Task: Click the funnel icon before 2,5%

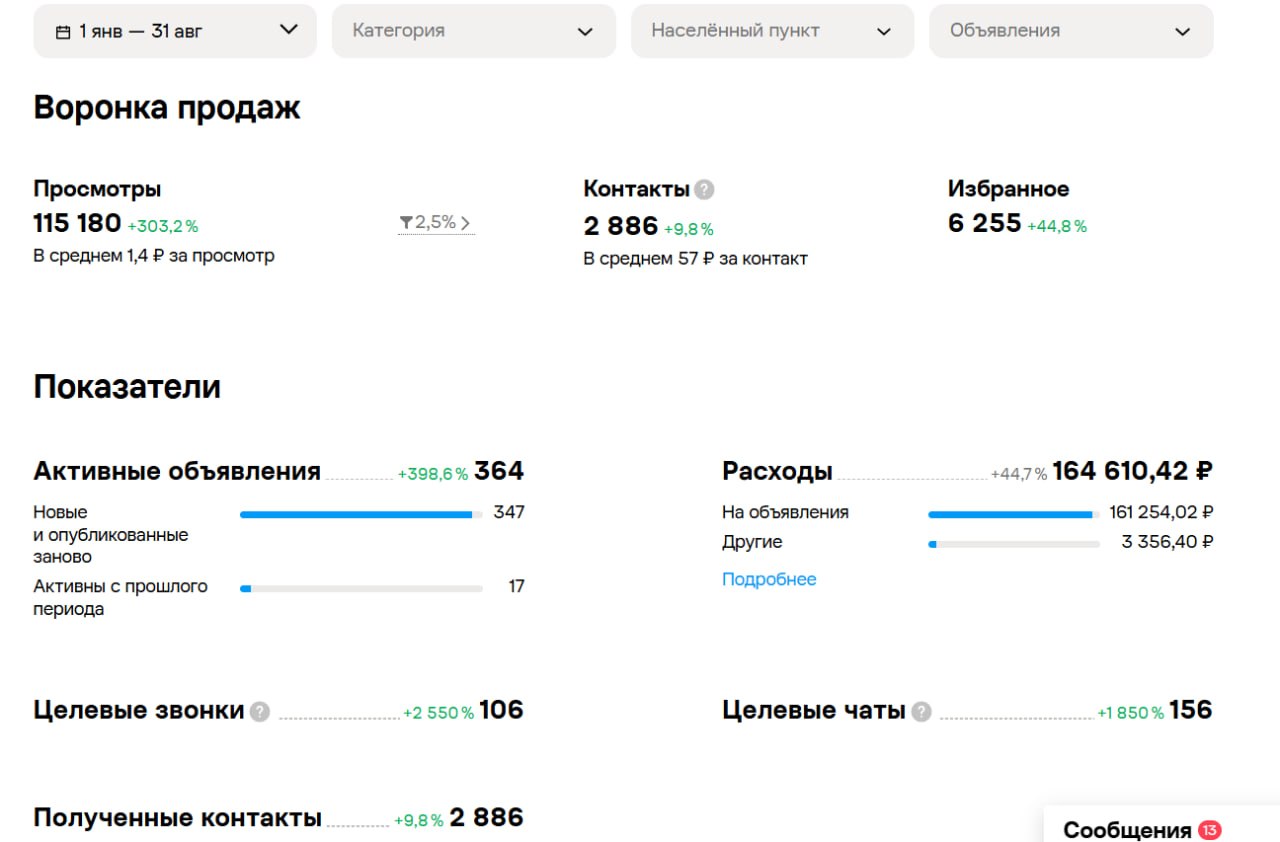Action: (406, 222)
